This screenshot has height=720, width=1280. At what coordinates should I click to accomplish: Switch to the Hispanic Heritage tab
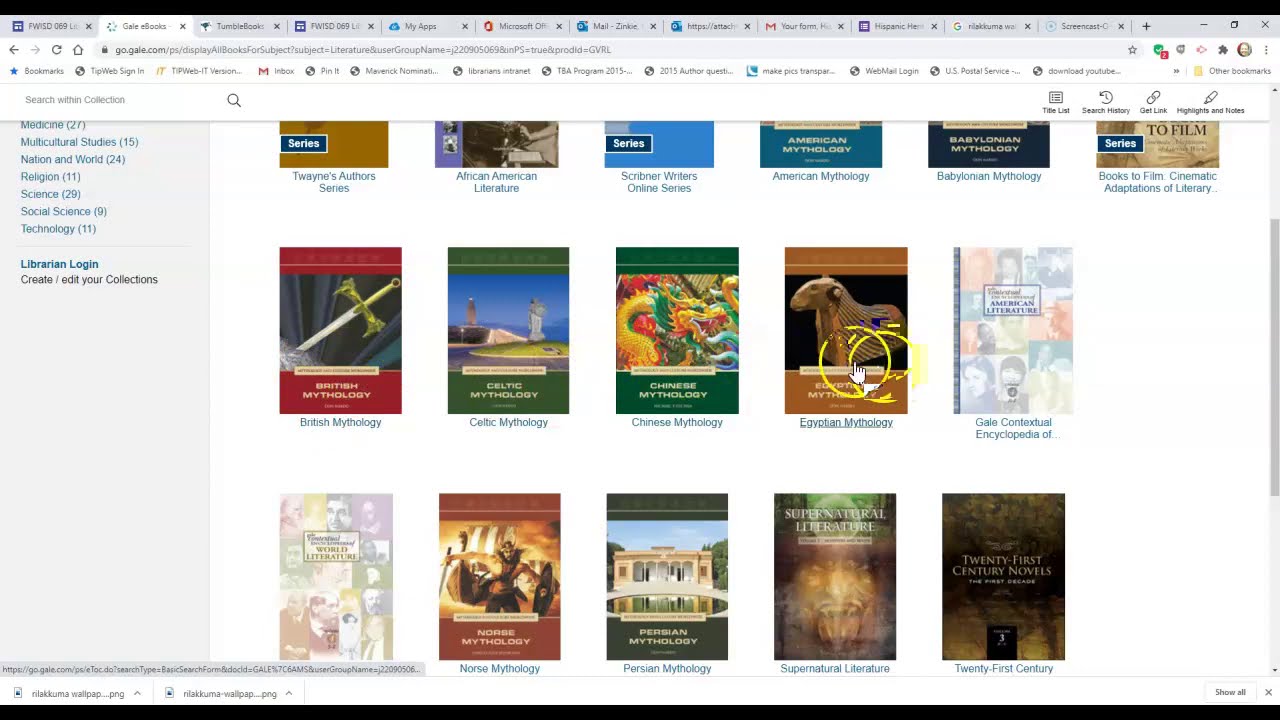[x=897, y=26]
